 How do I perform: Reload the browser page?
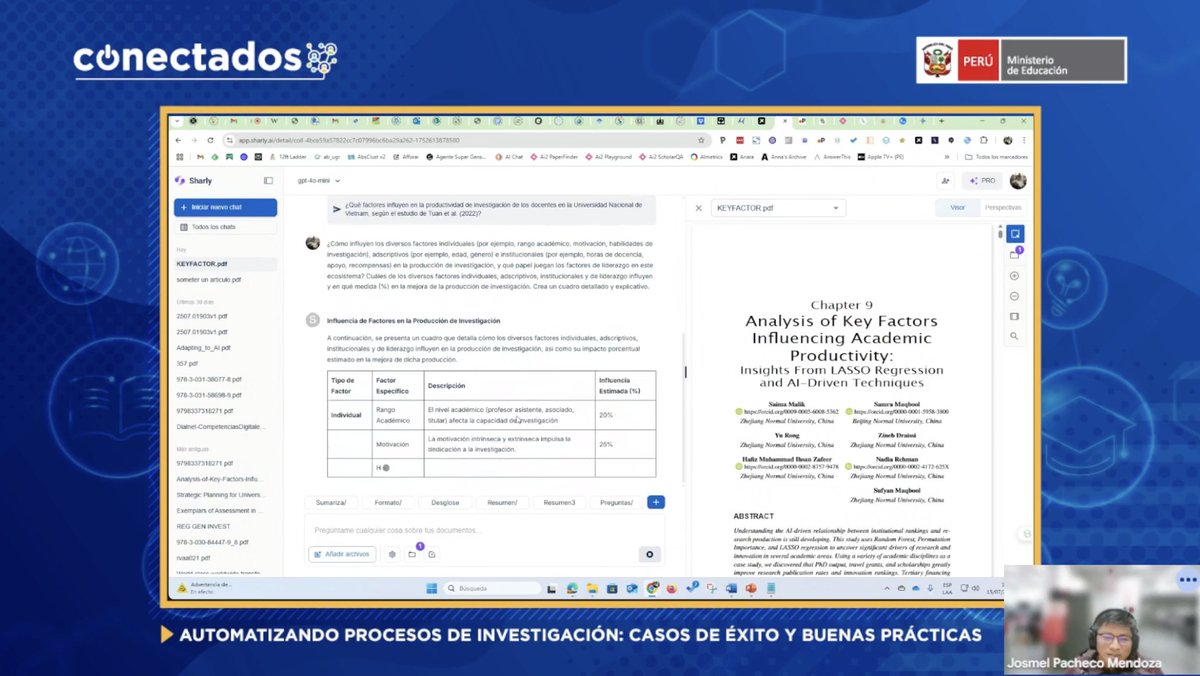click(x=210, y=140)
